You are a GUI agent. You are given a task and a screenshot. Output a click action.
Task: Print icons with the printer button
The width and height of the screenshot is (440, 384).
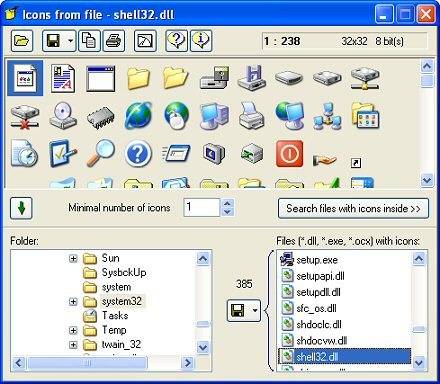pyautogui.click(x=114, y=41)
